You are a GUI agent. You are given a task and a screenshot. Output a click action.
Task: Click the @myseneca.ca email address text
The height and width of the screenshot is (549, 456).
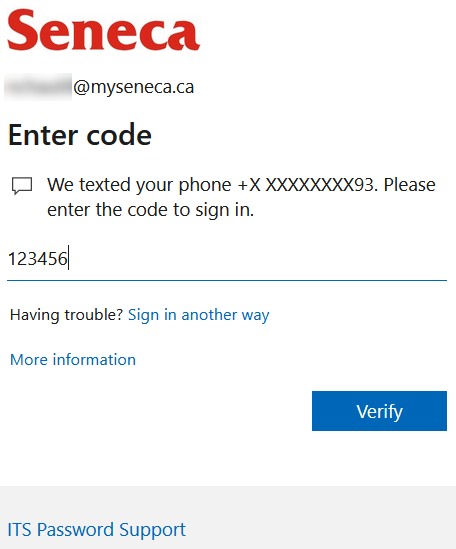point(133,87)
